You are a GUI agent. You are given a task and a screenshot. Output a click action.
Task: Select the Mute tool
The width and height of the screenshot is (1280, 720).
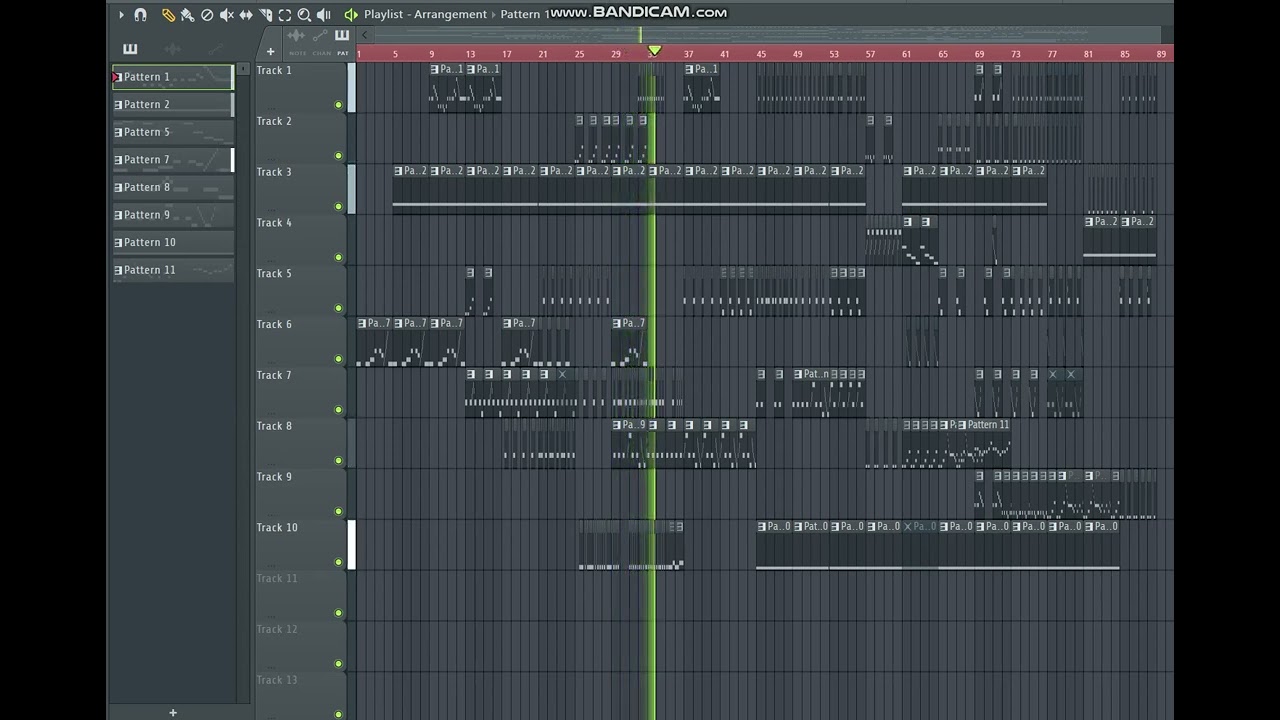pyautogui.click(x=227, y=15)
